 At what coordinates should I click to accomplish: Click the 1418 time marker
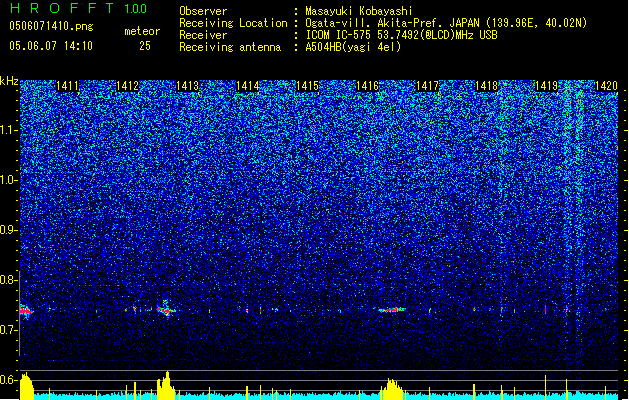tap(487, 86)
